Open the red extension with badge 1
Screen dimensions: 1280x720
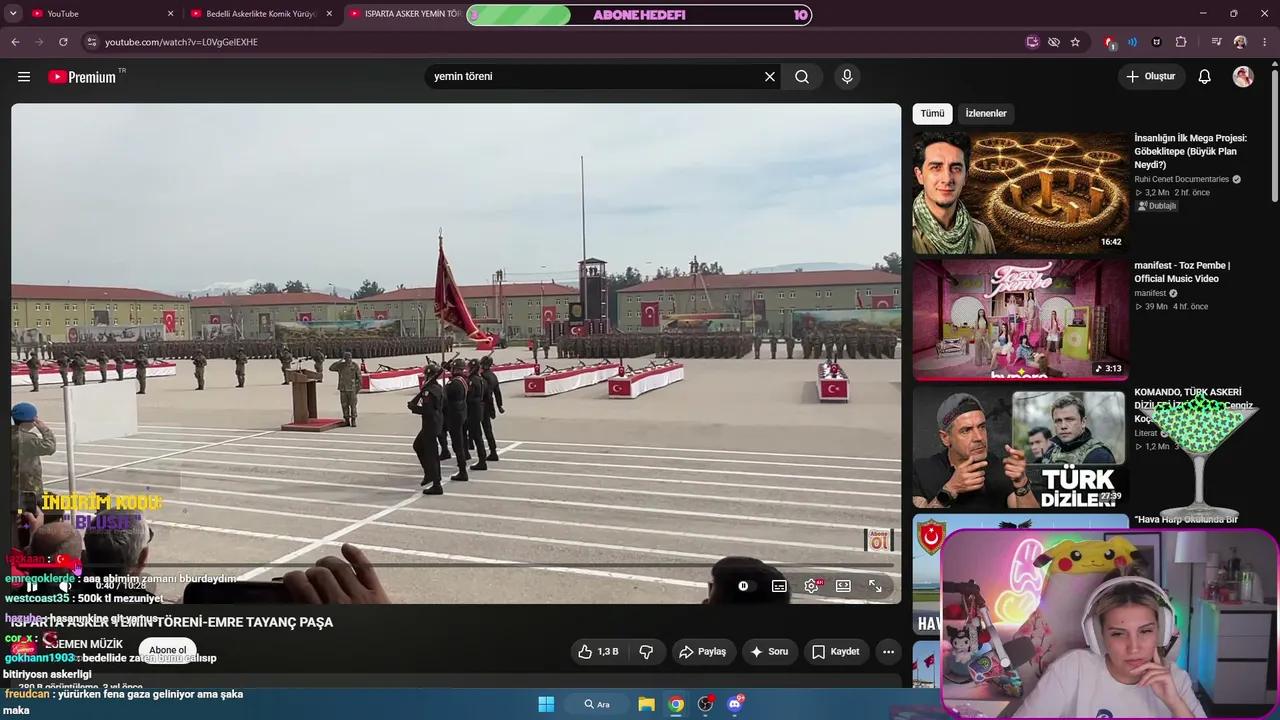(1109, 42)
